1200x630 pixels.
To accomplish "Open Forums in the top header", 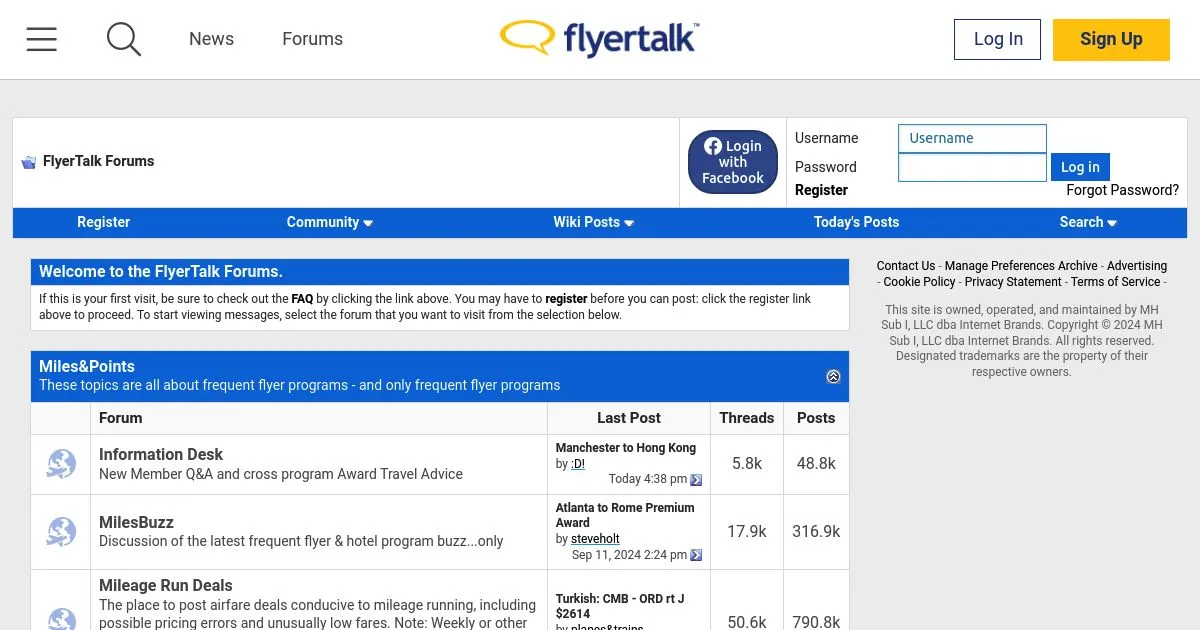I will (x=312, y=39).
